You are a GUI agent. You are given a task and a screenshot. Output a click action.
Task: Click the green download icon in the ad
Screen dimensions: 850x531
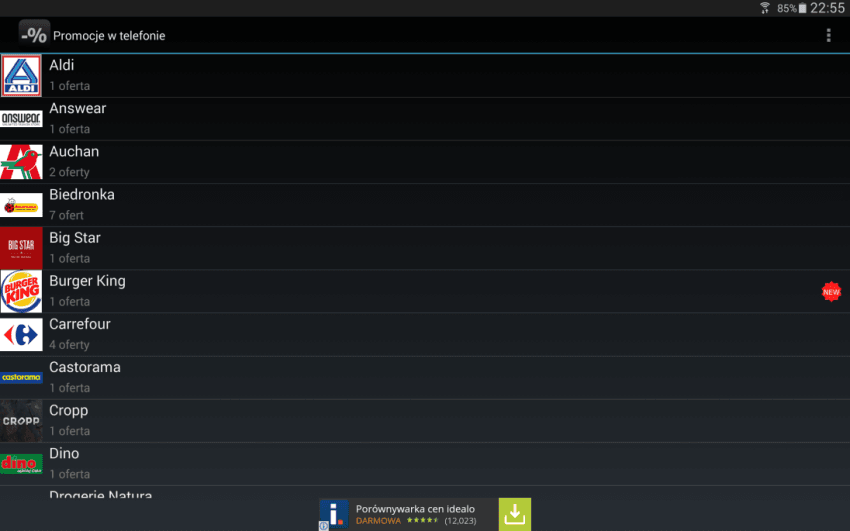coord(514,514)
